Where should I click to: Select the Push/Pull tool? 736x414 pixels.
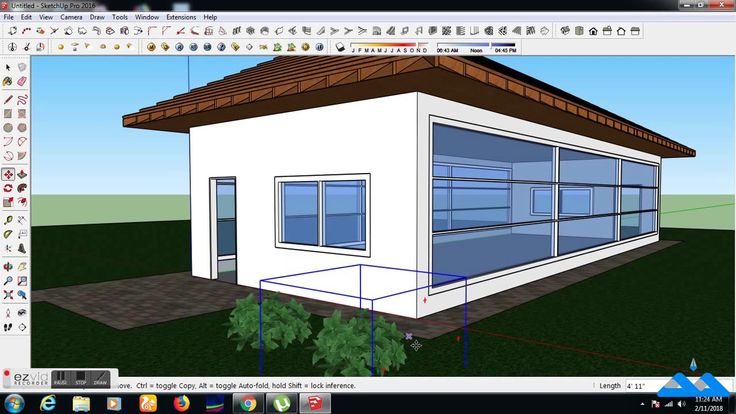[22, 174]
